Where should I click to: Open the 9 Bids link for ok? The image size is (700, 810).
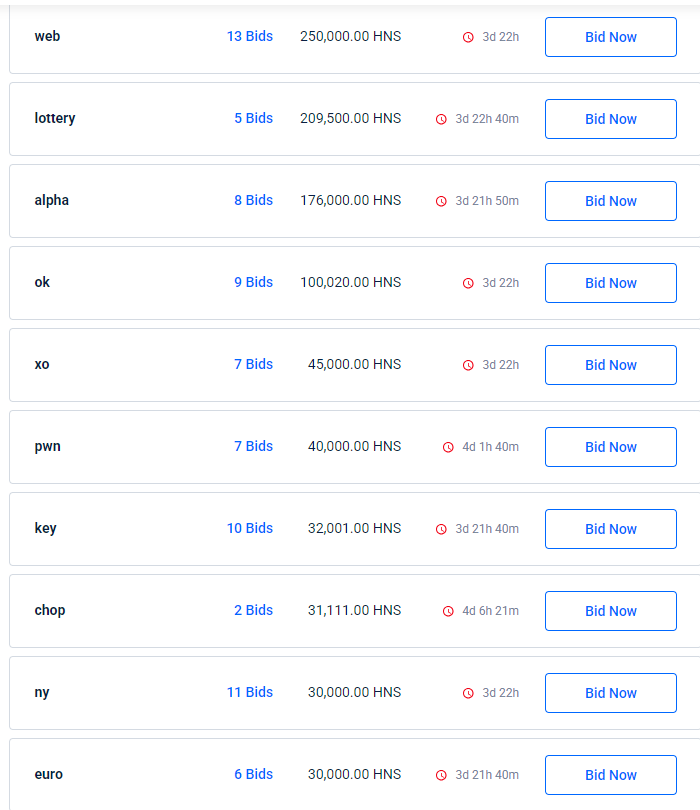click(253, 282)
